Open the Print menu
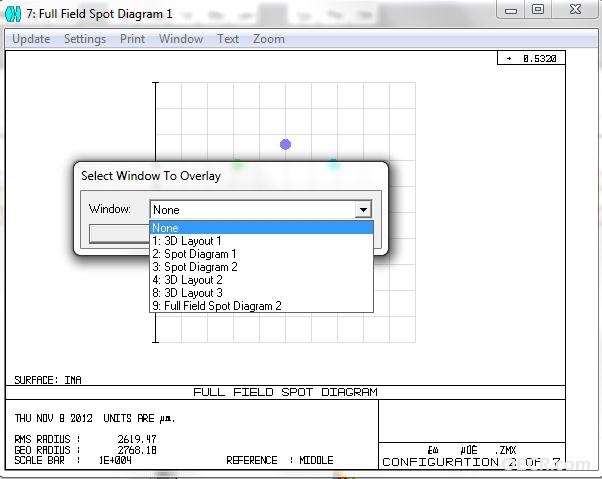Viewport: 602px width, 479px height. (x=132, y=39)
